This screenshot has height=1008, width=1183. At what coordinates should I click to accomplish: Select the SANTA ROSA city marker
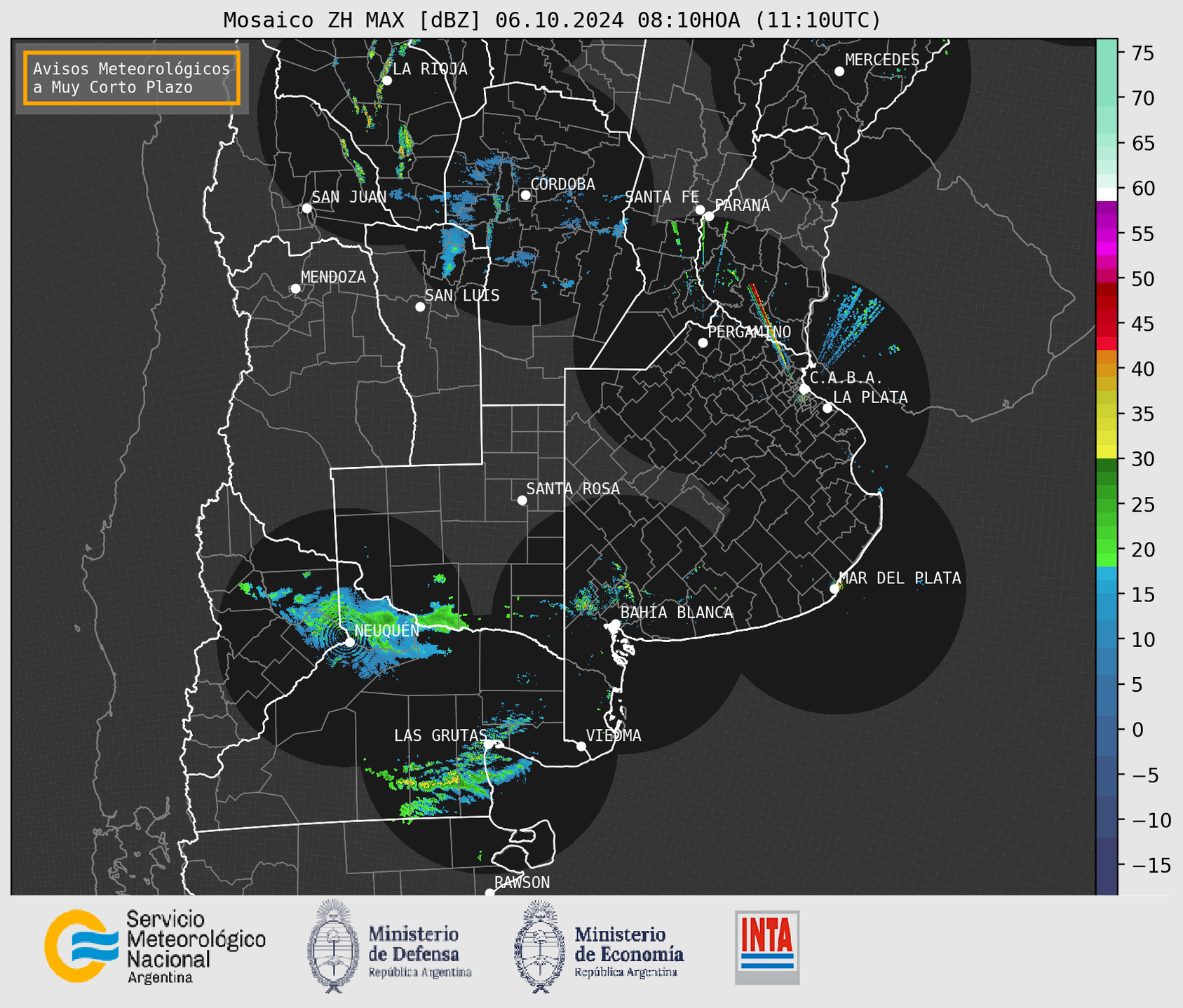tap(522, 500)
